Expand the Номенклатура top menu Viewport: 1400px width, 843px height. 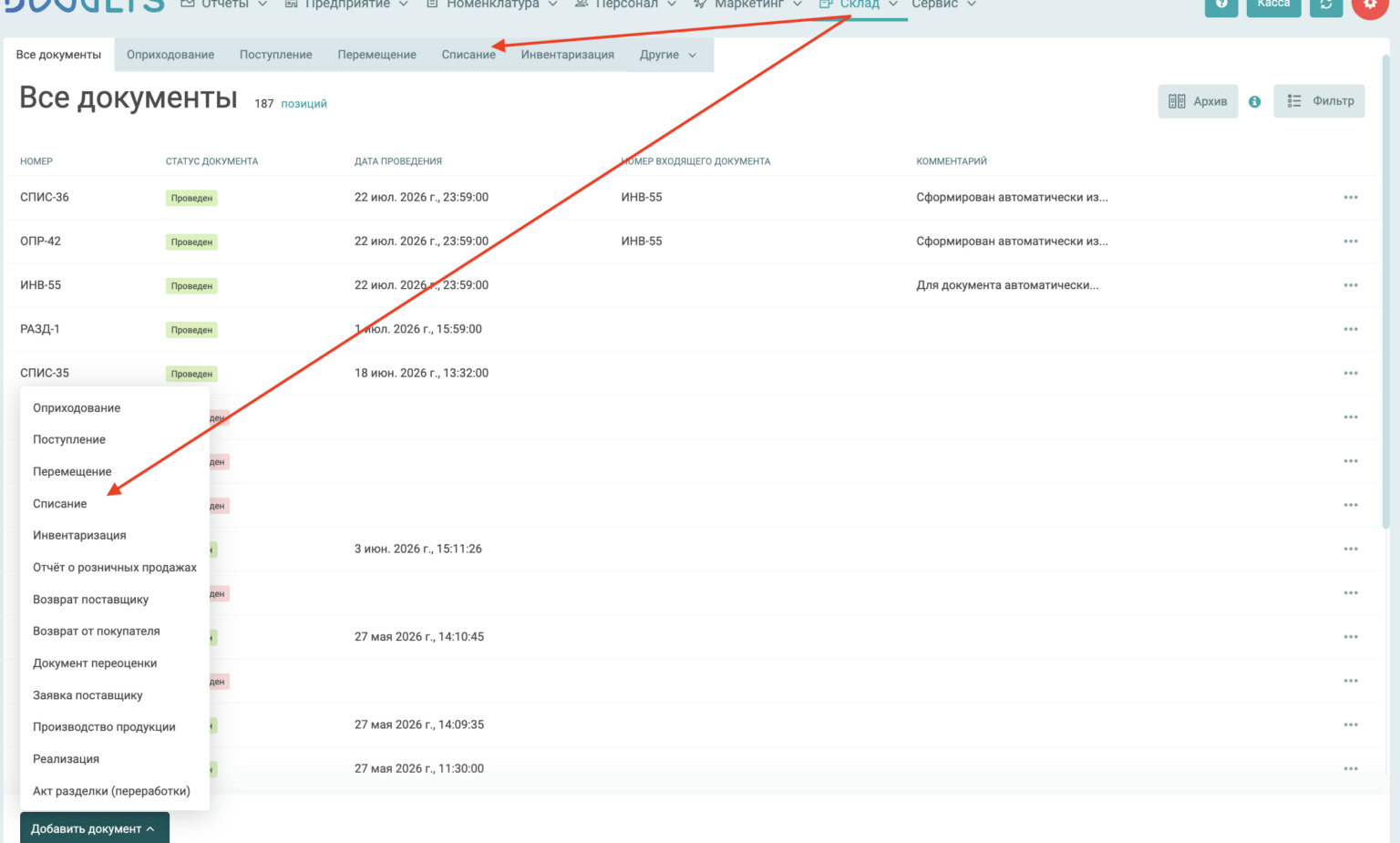coord(492,5)
